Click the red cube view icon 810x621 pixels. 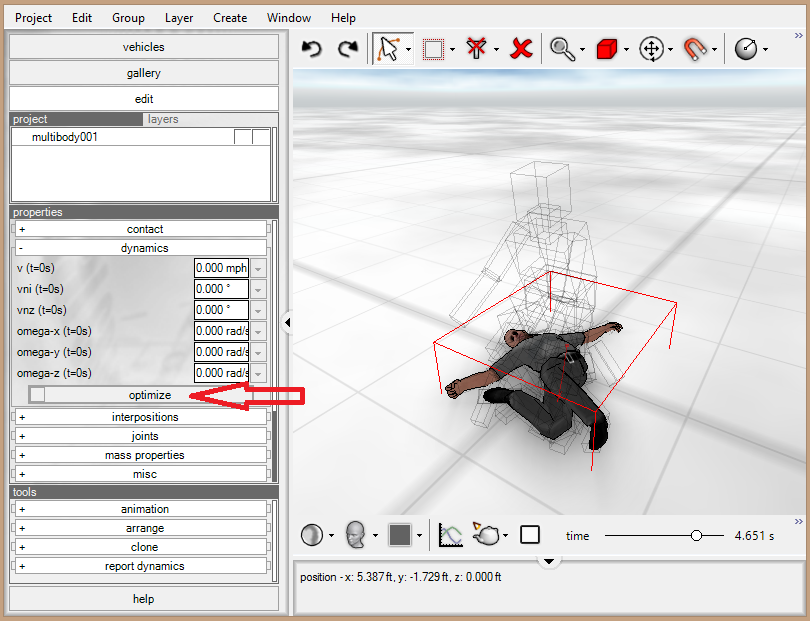click(x=606, y=50)
